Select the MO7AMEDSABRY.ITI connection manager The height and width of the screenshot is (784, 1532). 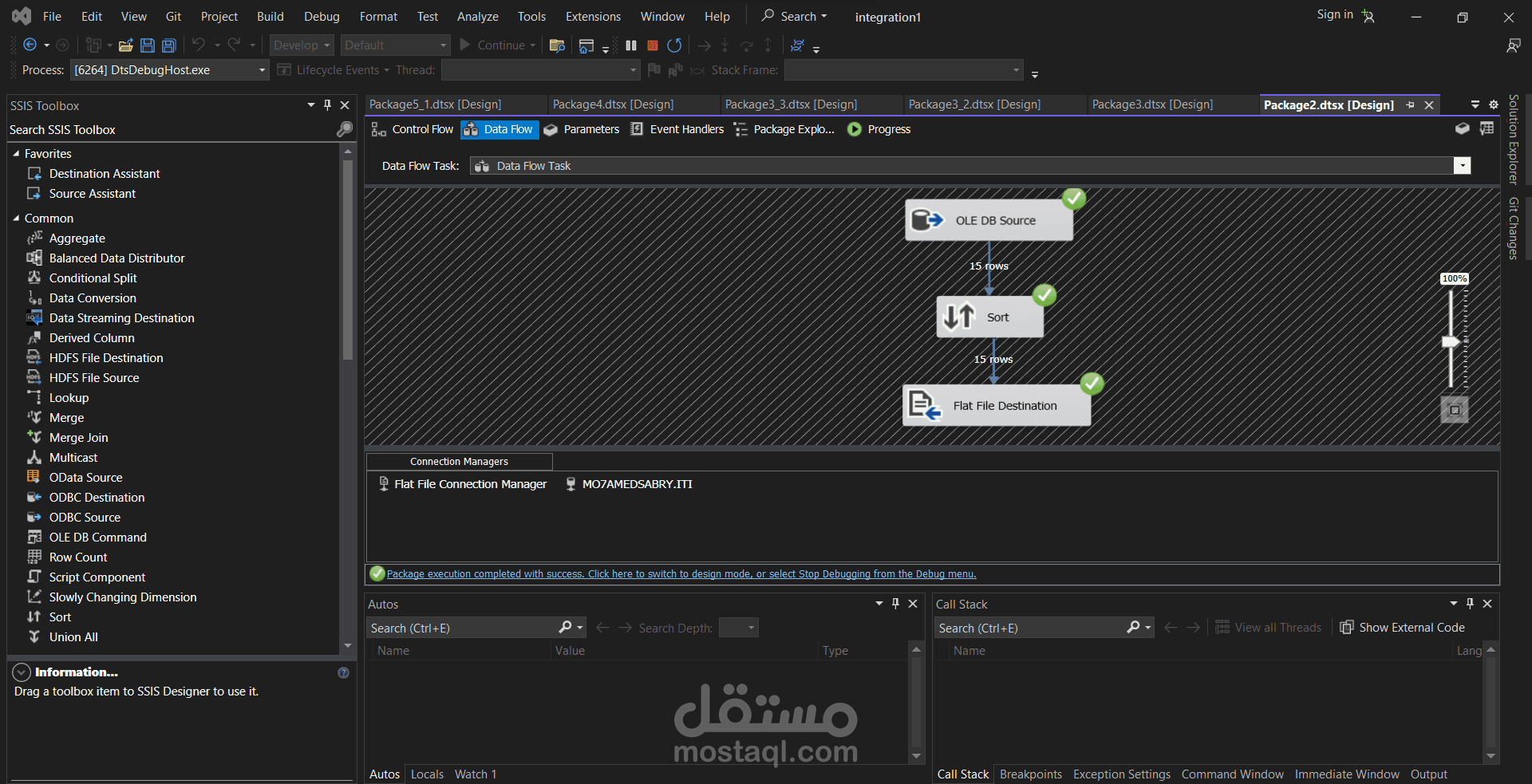click(629, 484)
